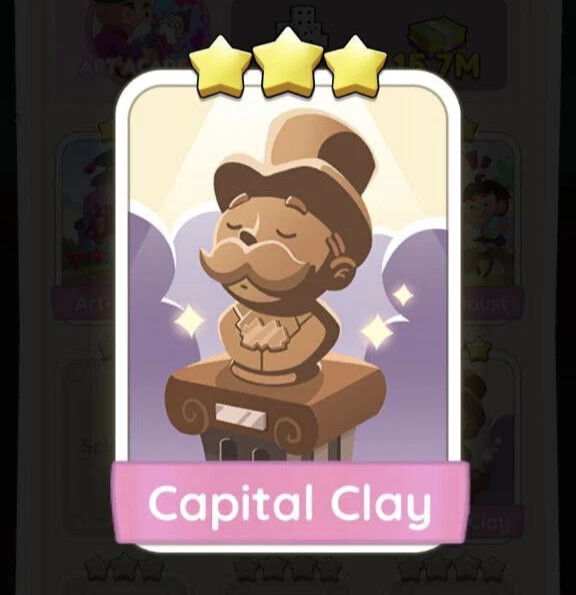Click the first gold star above the card
The height and width of the screenshot is (595, 576).
[219, 68]
